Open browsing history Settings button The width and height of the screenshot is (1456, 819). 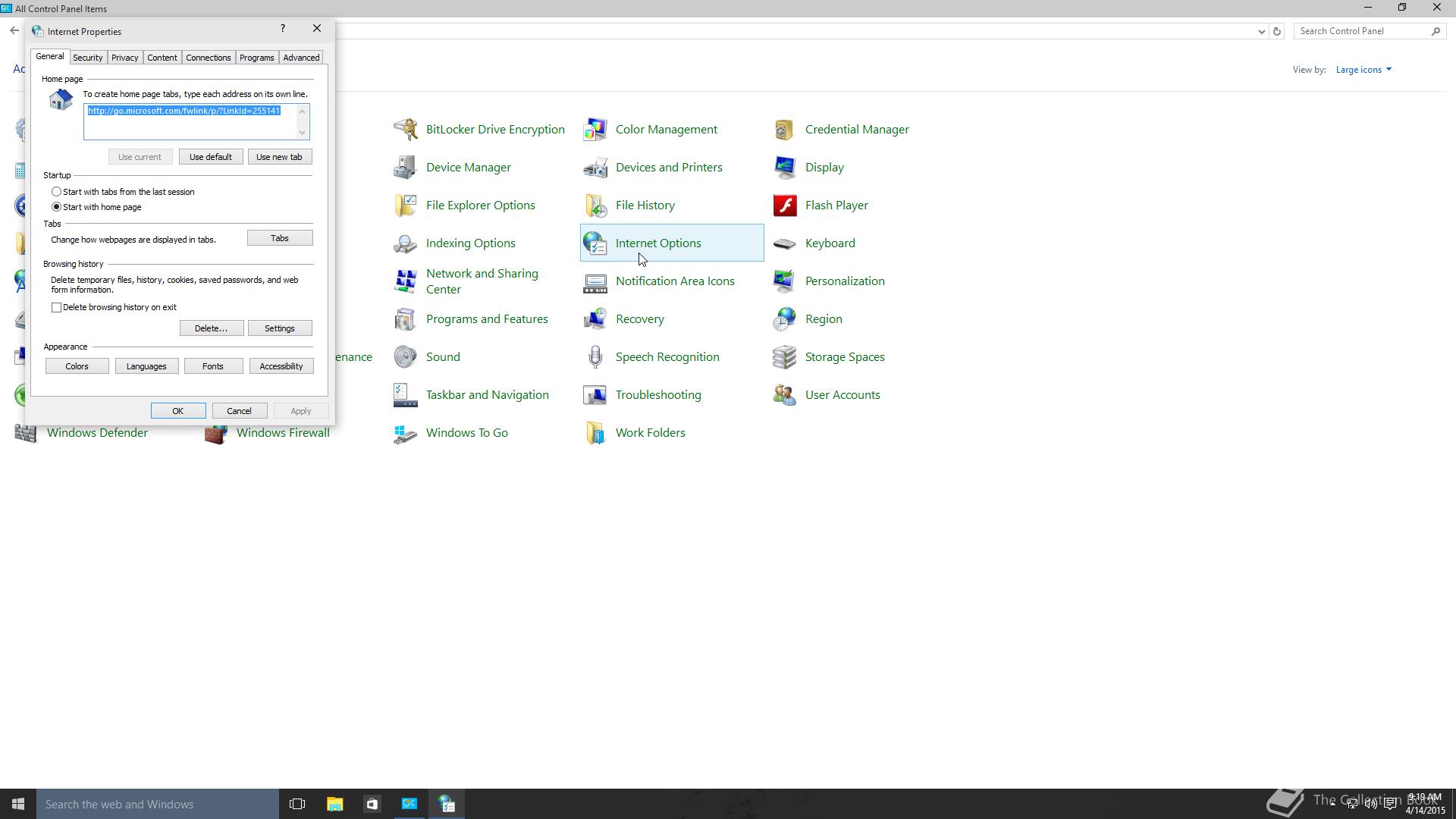coord(280,328)
